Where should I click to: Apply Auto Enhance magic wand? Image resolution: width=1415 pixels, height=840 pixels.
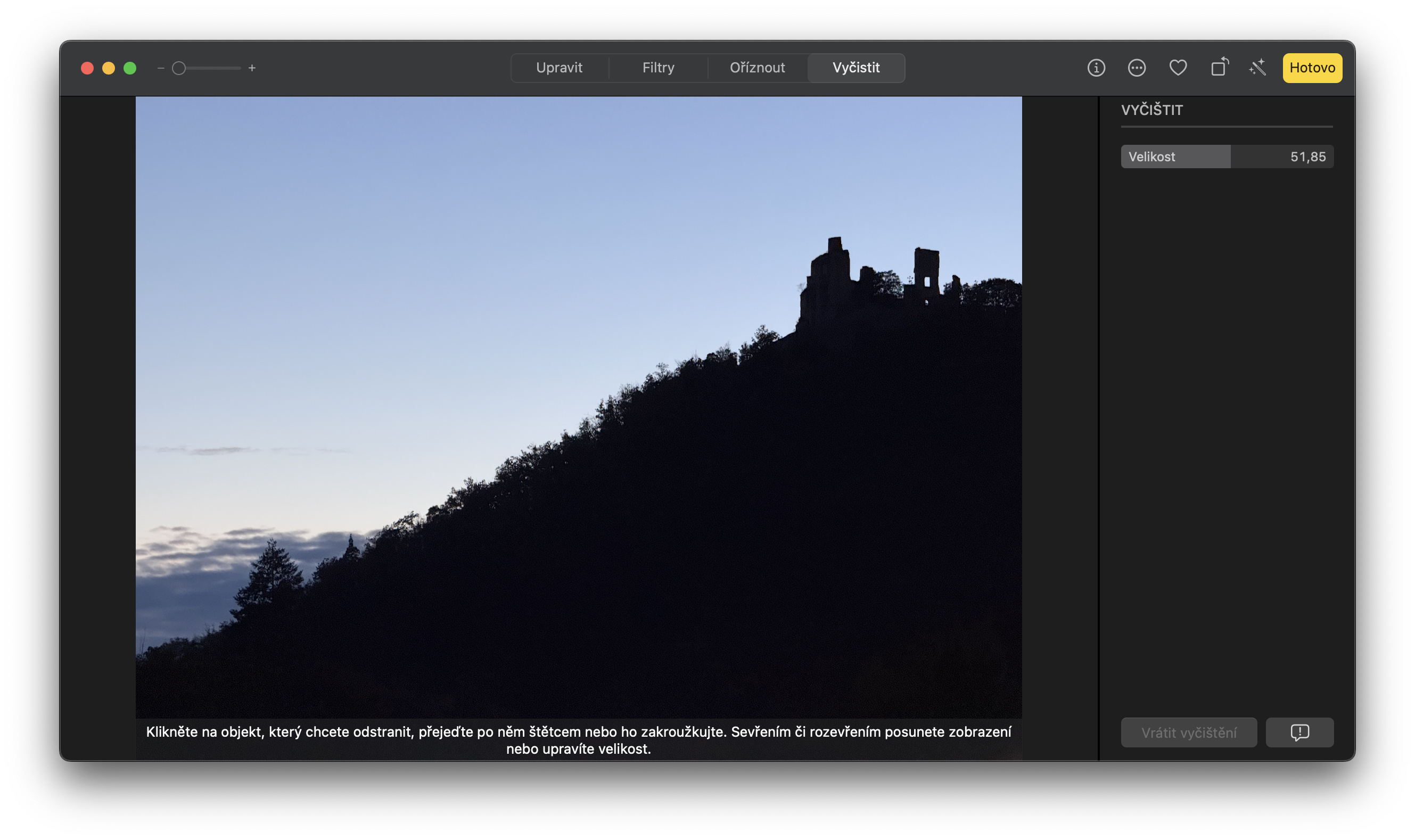(x=1257, y=68)
